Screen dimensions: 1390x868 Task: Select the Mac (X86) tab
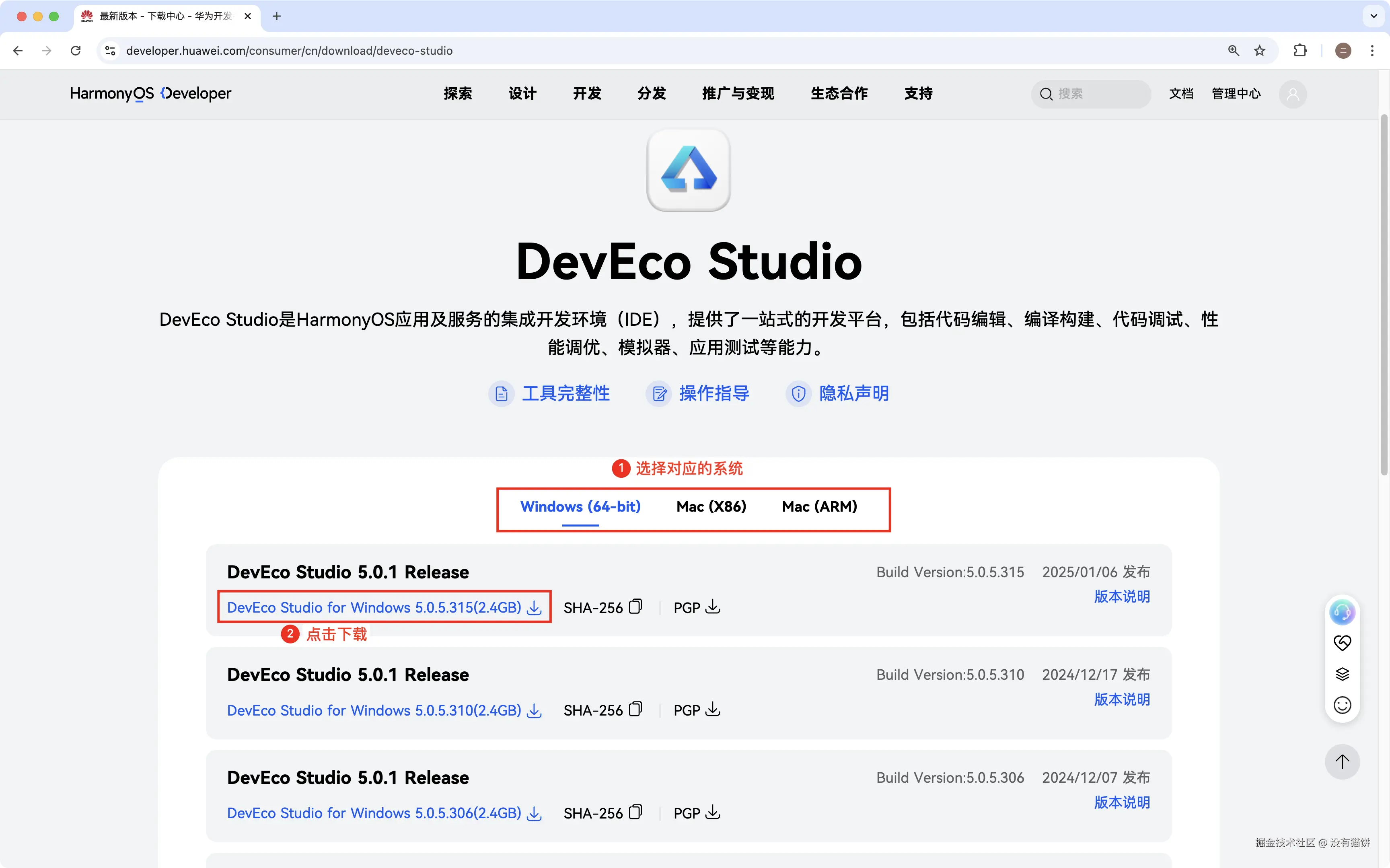(711, 507)
